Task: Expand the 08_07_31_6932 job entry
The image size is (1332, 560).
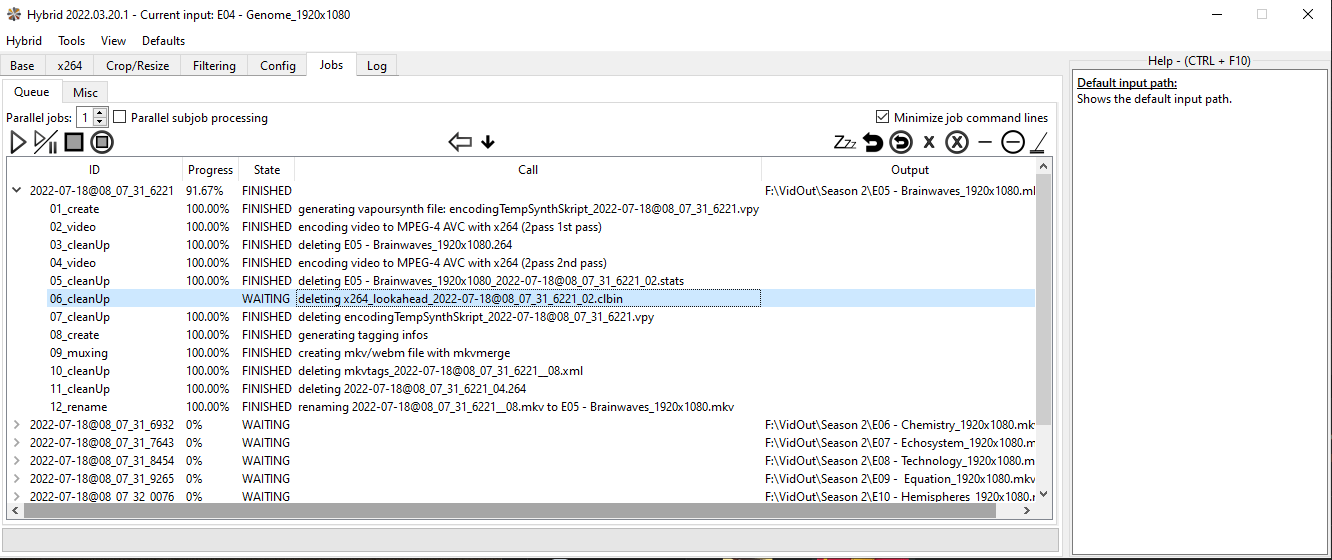Action: coord(16,425)
